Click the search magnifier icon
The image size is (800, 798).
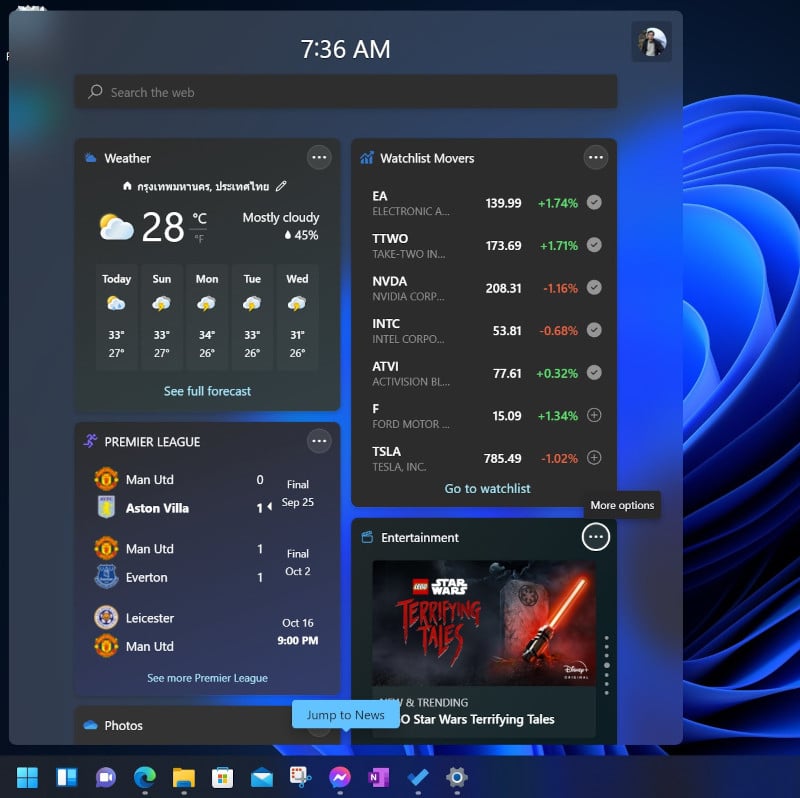(95, 92)
